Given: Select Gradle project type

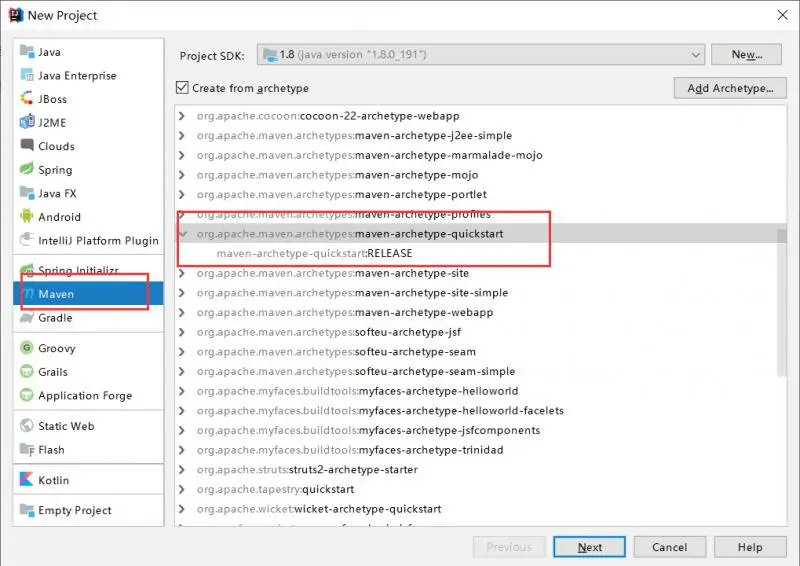Looking at the screenshot, I should coord(88,317).
